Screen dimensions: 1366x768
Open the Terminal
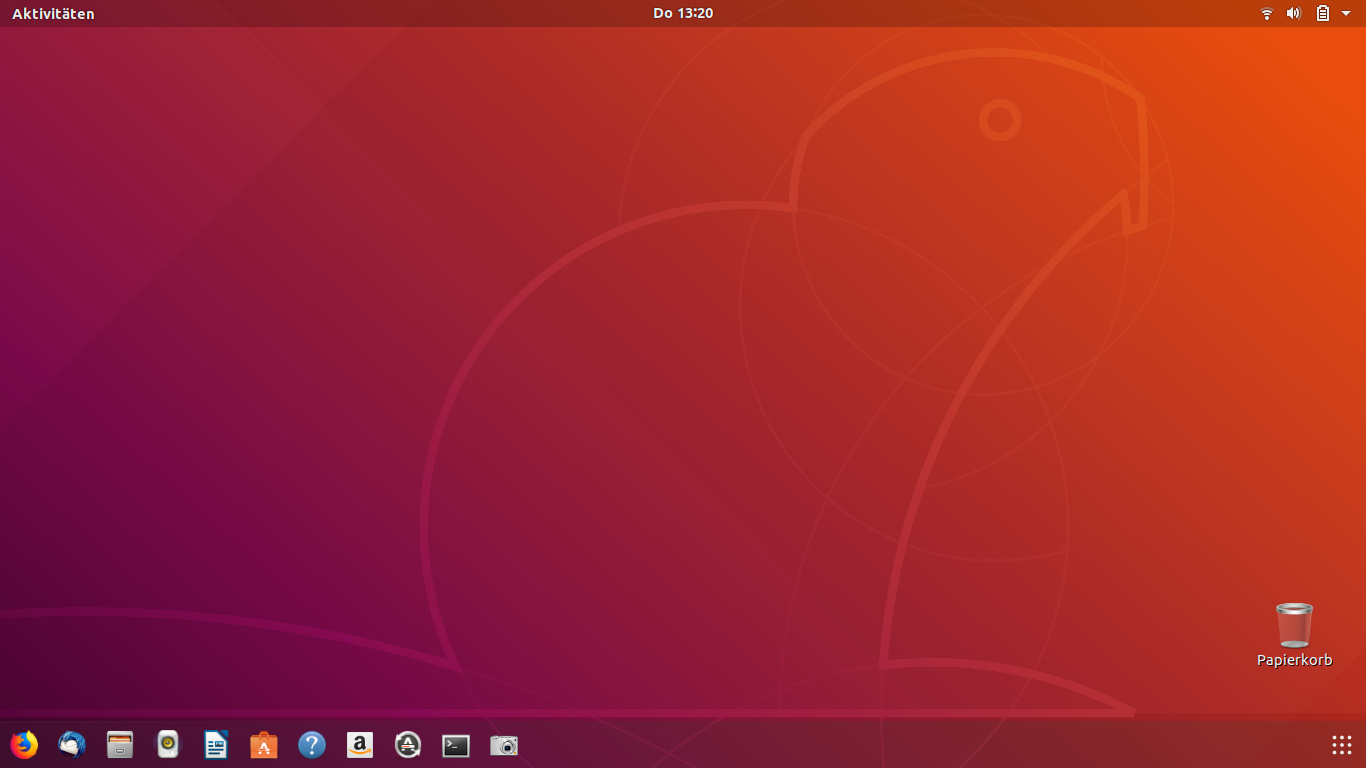click(456, 745)
